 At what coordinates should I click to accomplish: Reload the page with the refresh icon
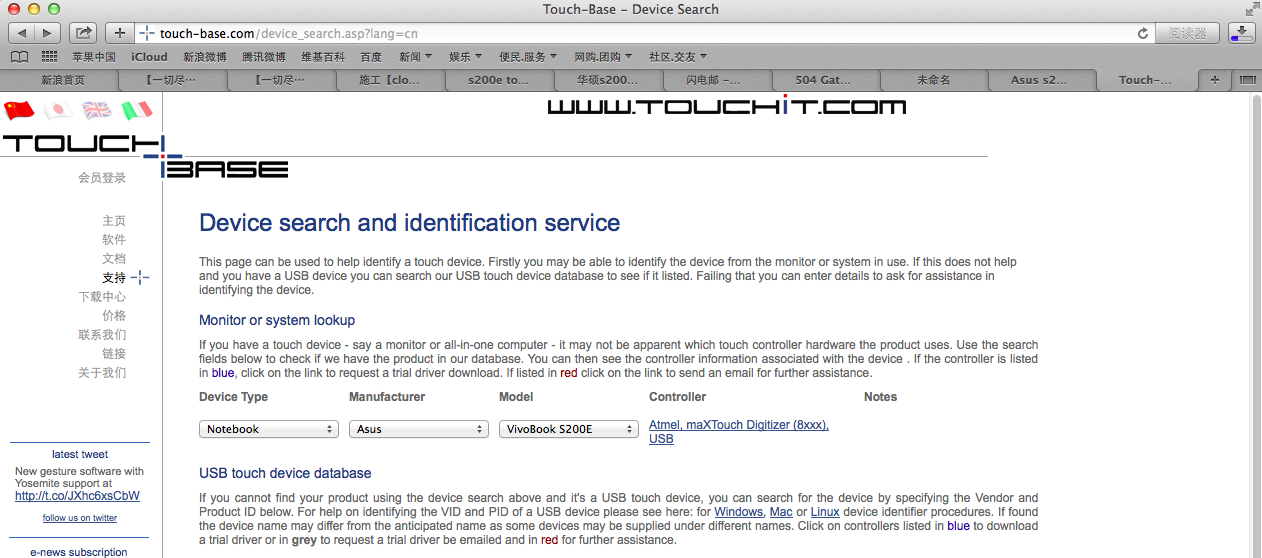pos(1143,33)
